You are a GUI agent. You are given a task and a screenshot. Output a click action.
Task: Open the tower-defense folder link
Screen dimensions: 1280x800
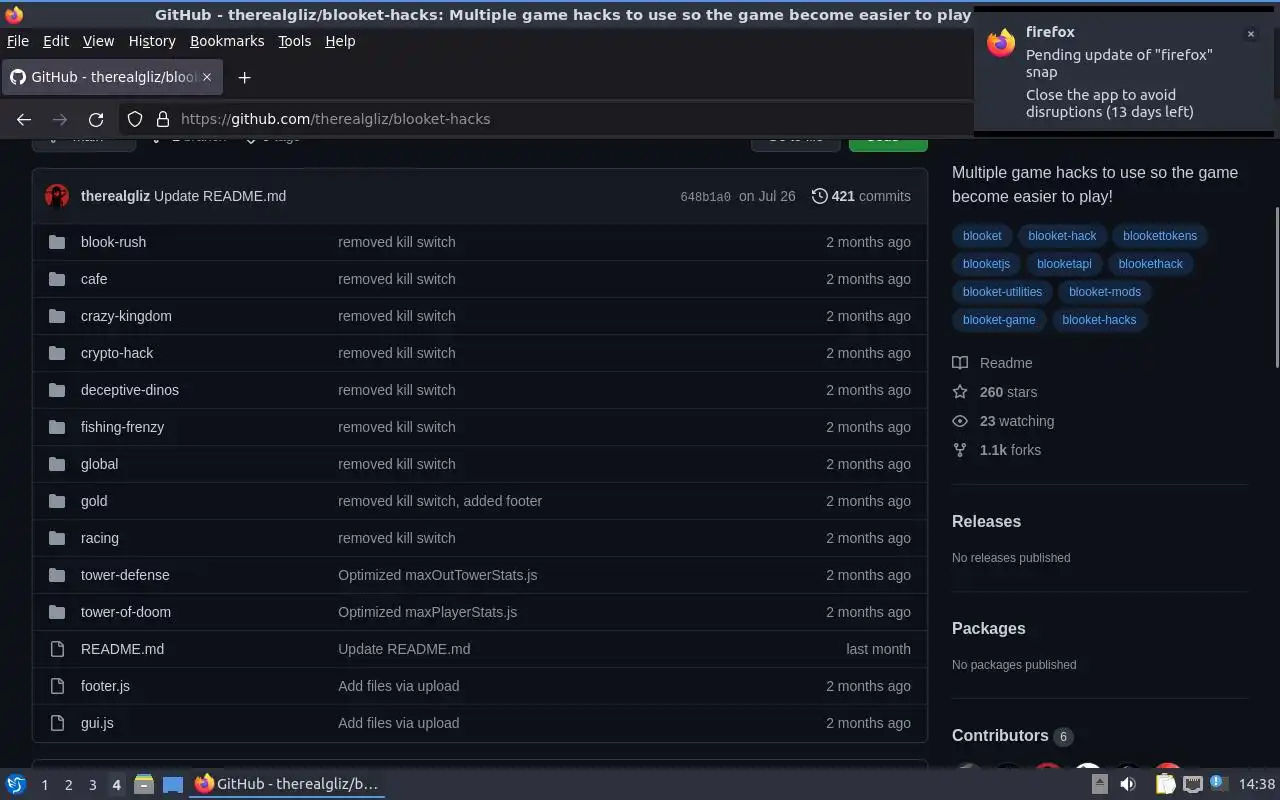[125, 575]
